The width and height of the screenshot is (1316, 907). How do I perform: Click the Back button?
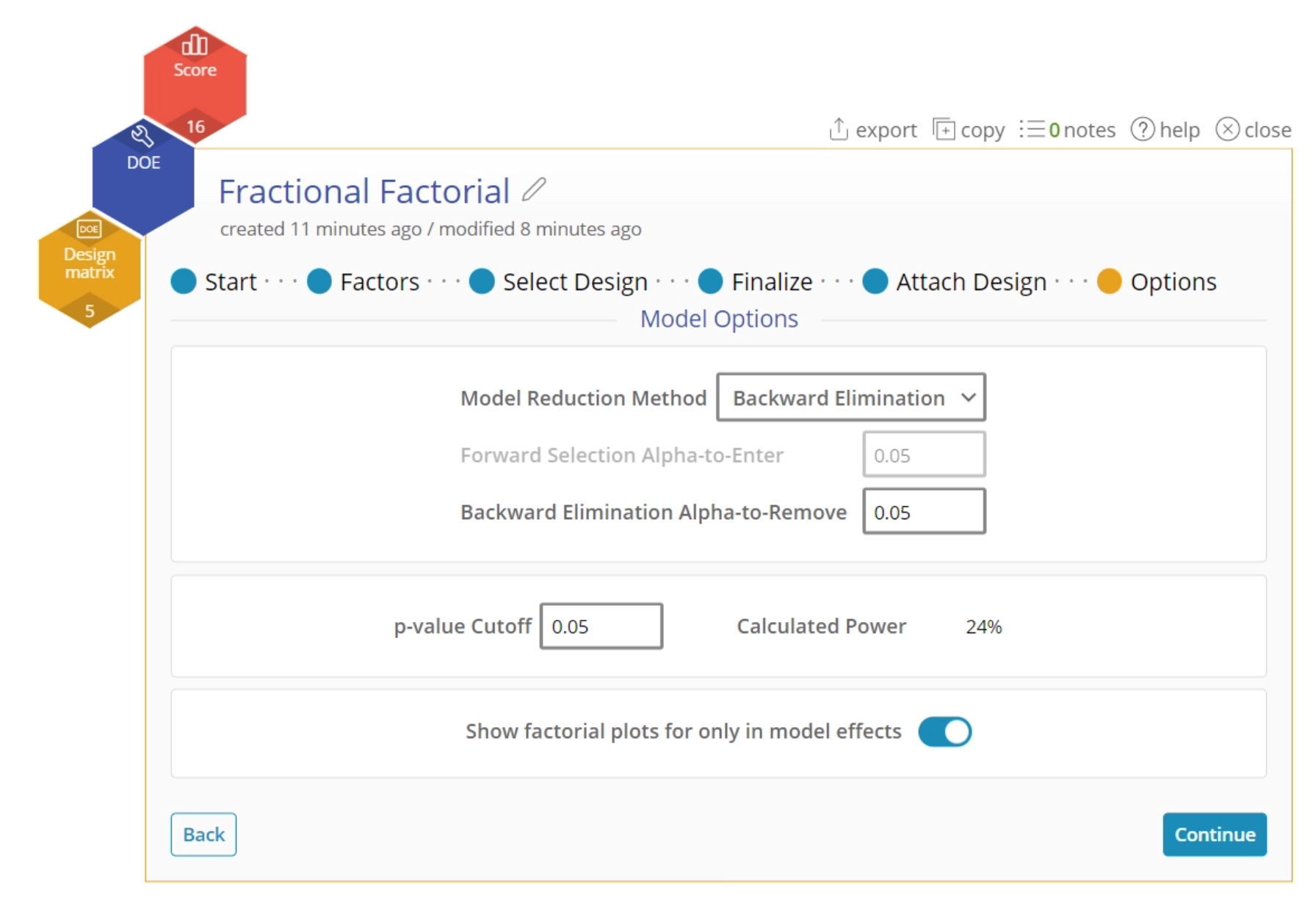(x=203, y=834)
